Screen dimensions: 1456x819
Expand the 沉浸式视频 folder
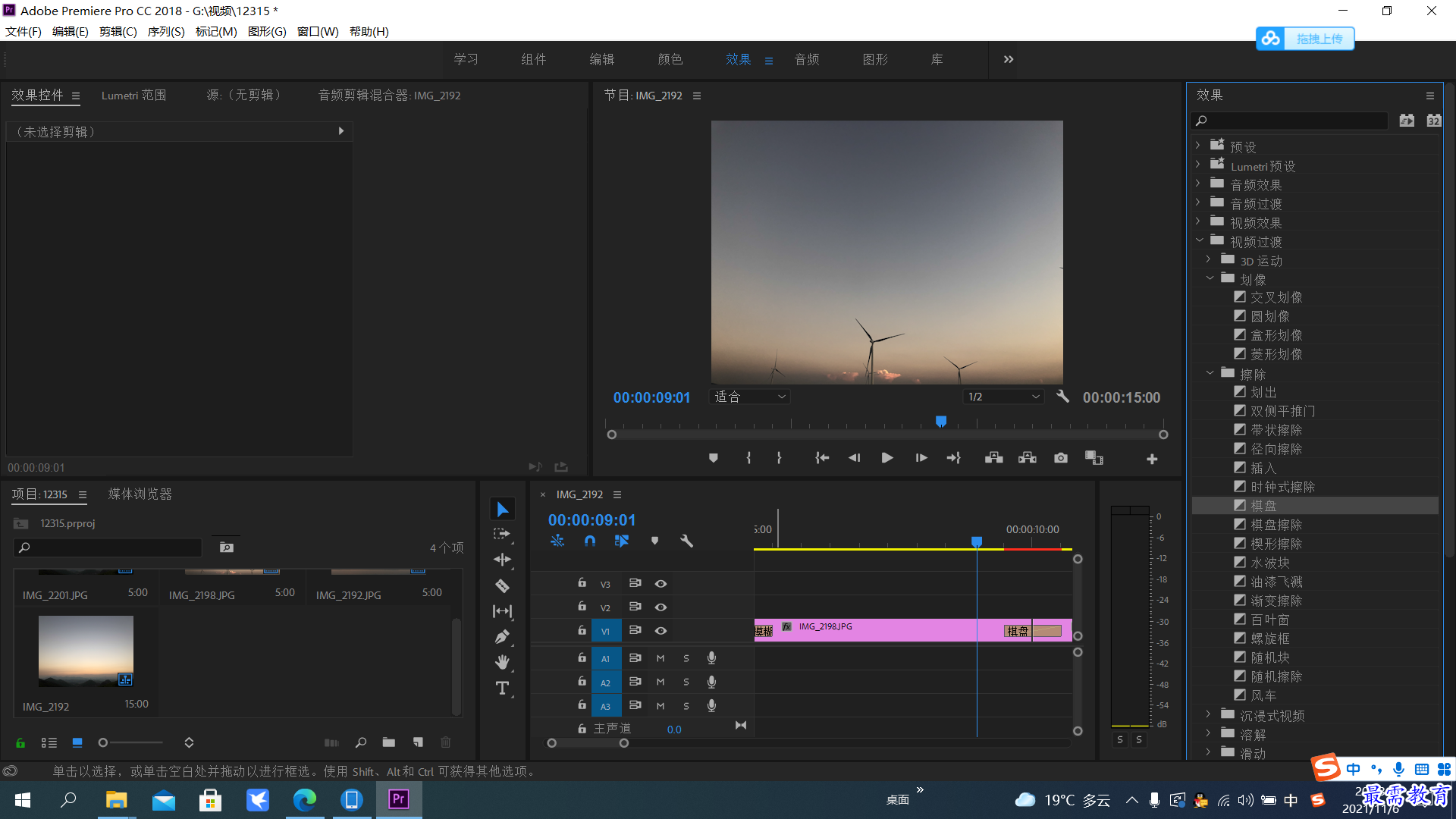[x=1209, y=714]
